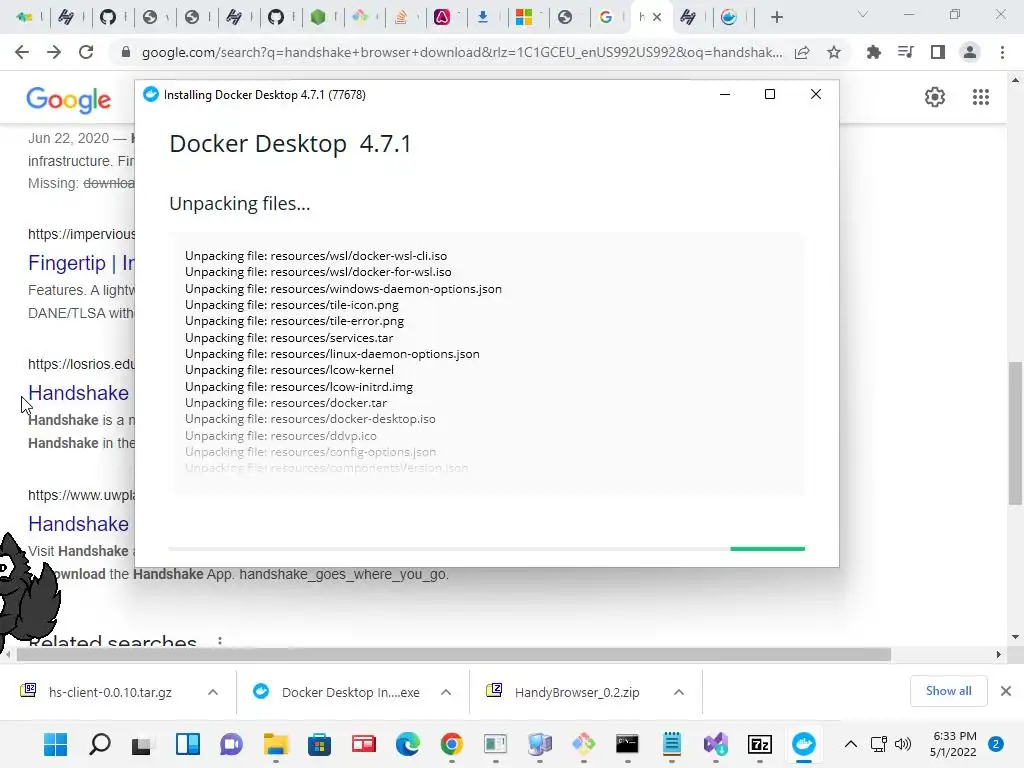Switch to first GitHub tab

(108, 18)
